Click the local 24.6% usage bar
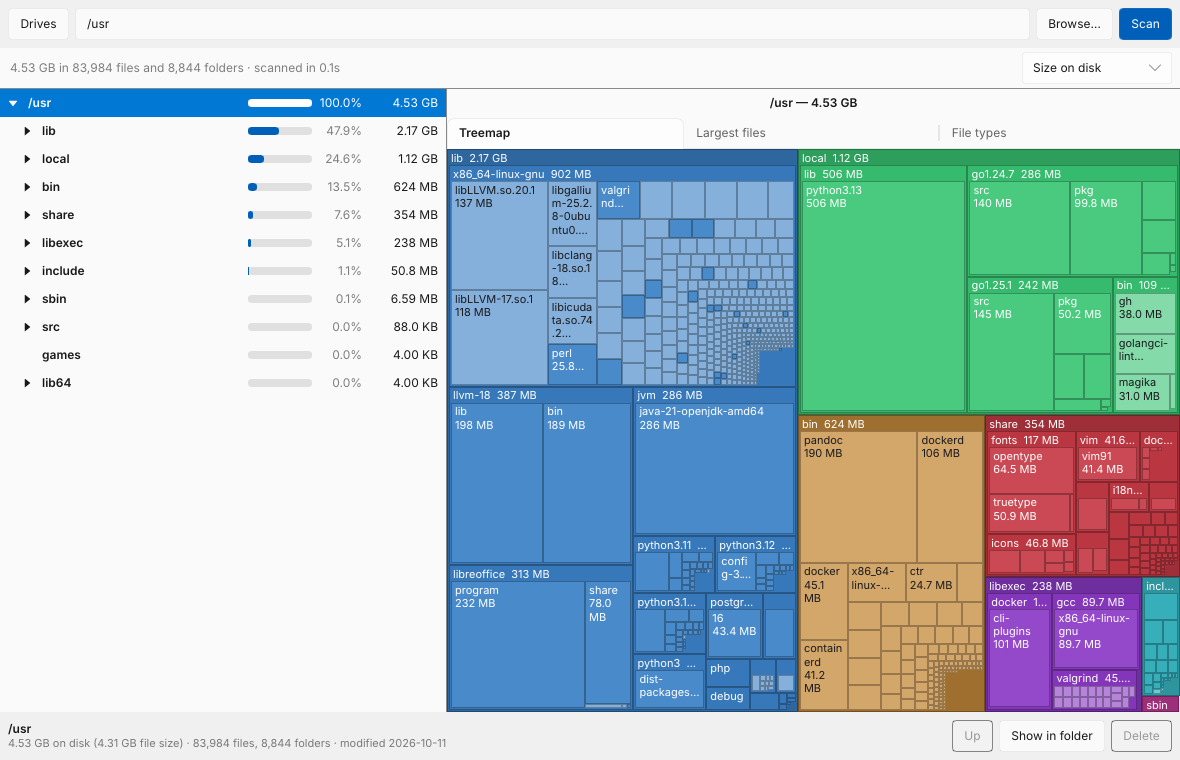This screenshot has height=760, width=1180. click(x=280, y=159)
